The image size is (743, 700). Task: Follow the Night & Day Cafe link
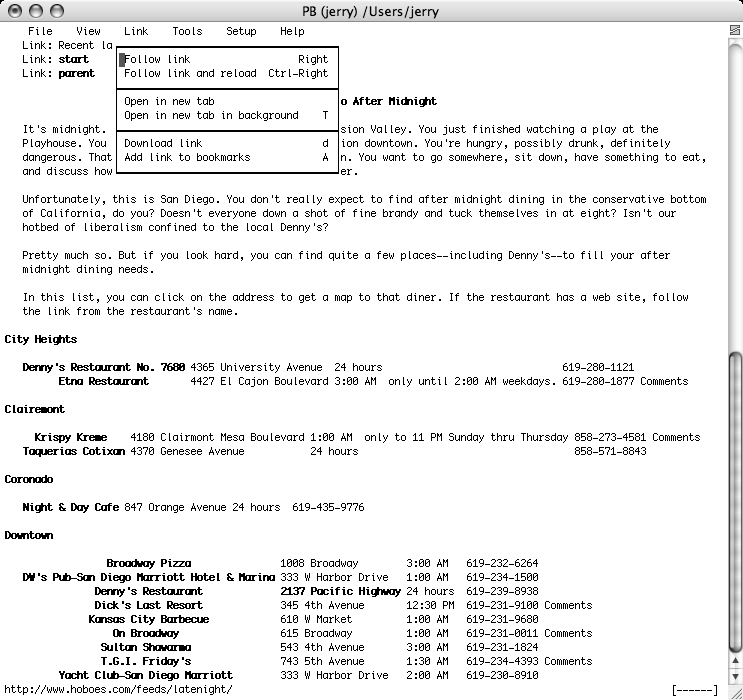point(70,507)
